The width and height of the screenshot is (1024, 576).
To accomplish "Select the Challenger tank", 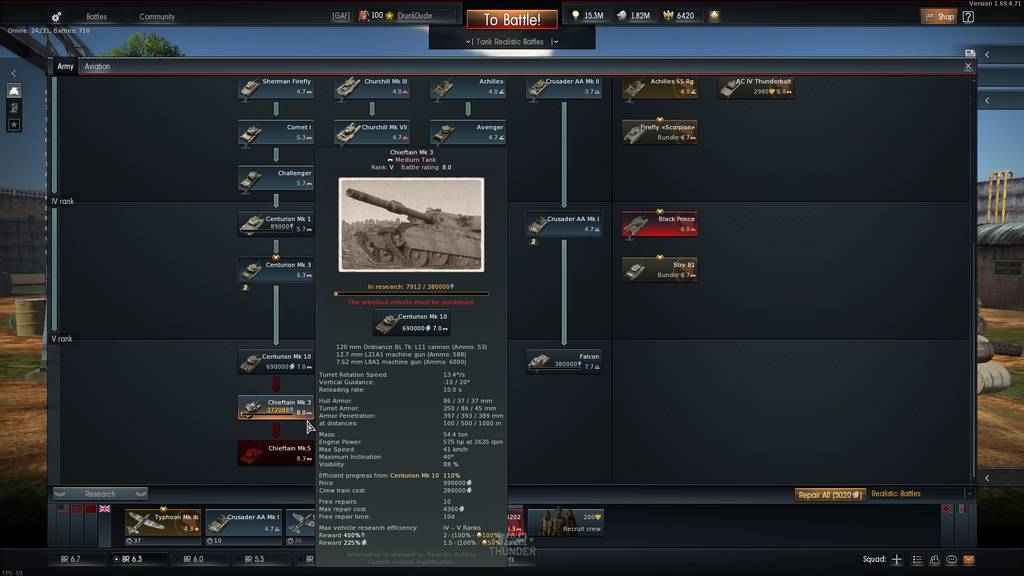I will (x=276, y=178).
